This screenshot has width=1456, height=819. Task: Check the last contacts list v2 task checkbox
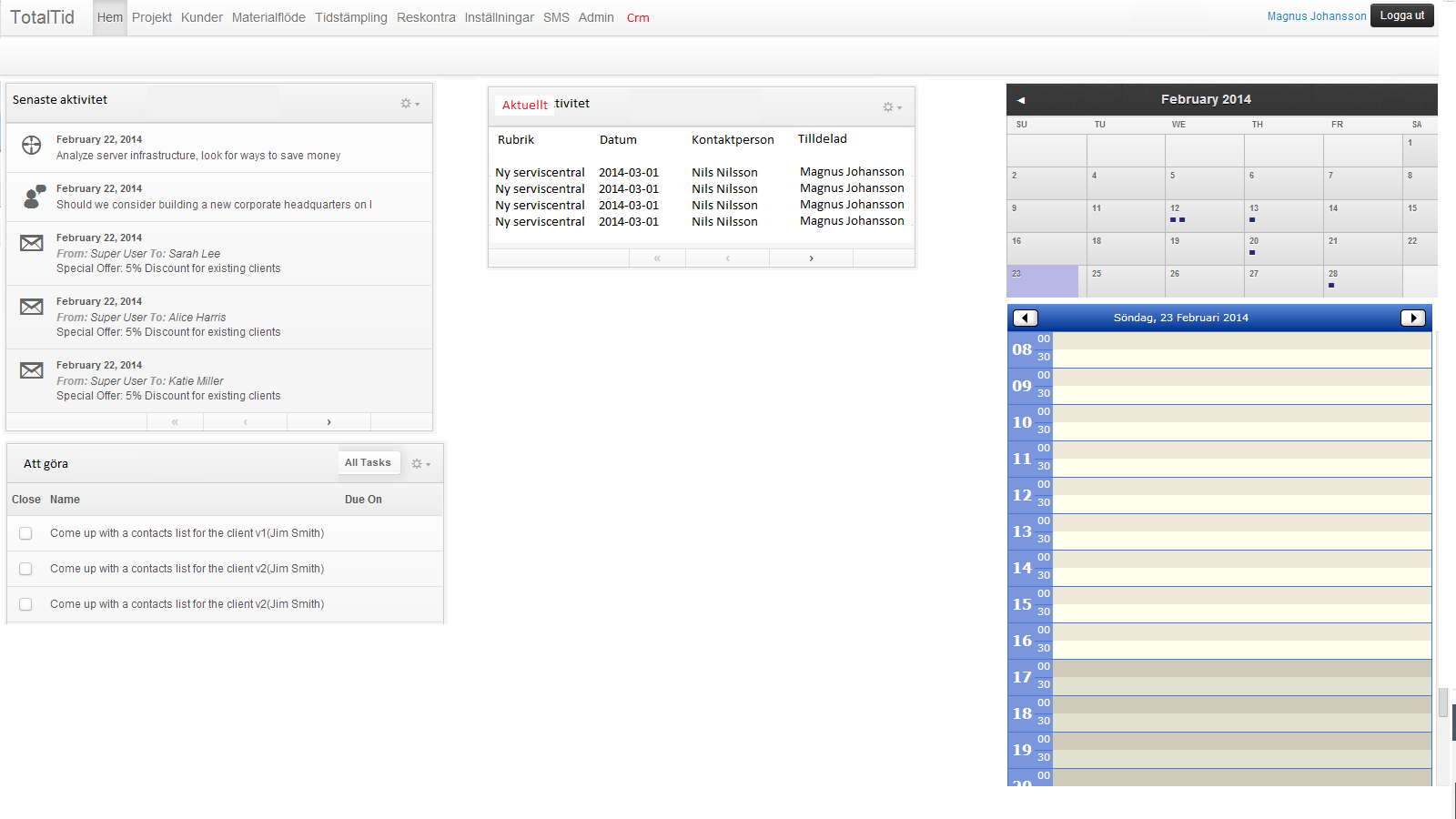pos(25,604)
